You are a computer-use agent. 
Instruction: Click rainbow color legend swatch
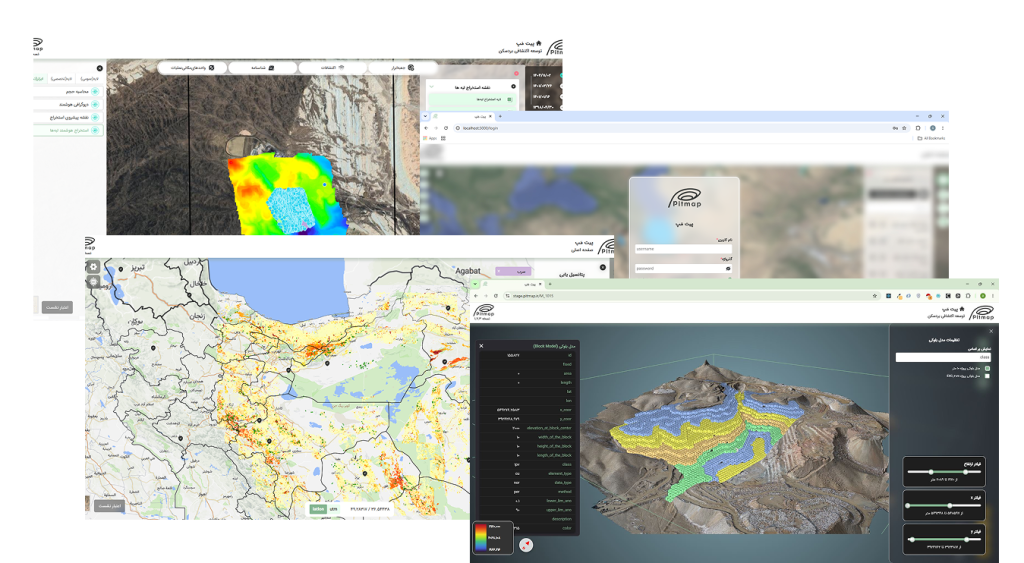(x=481, y=538)
